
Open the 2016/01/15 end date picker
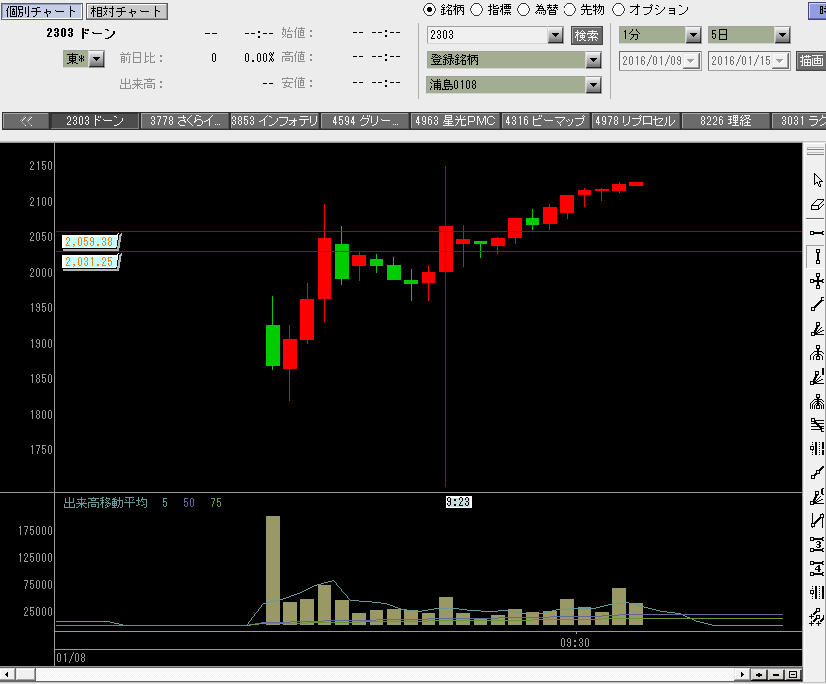tap(781, 61)
